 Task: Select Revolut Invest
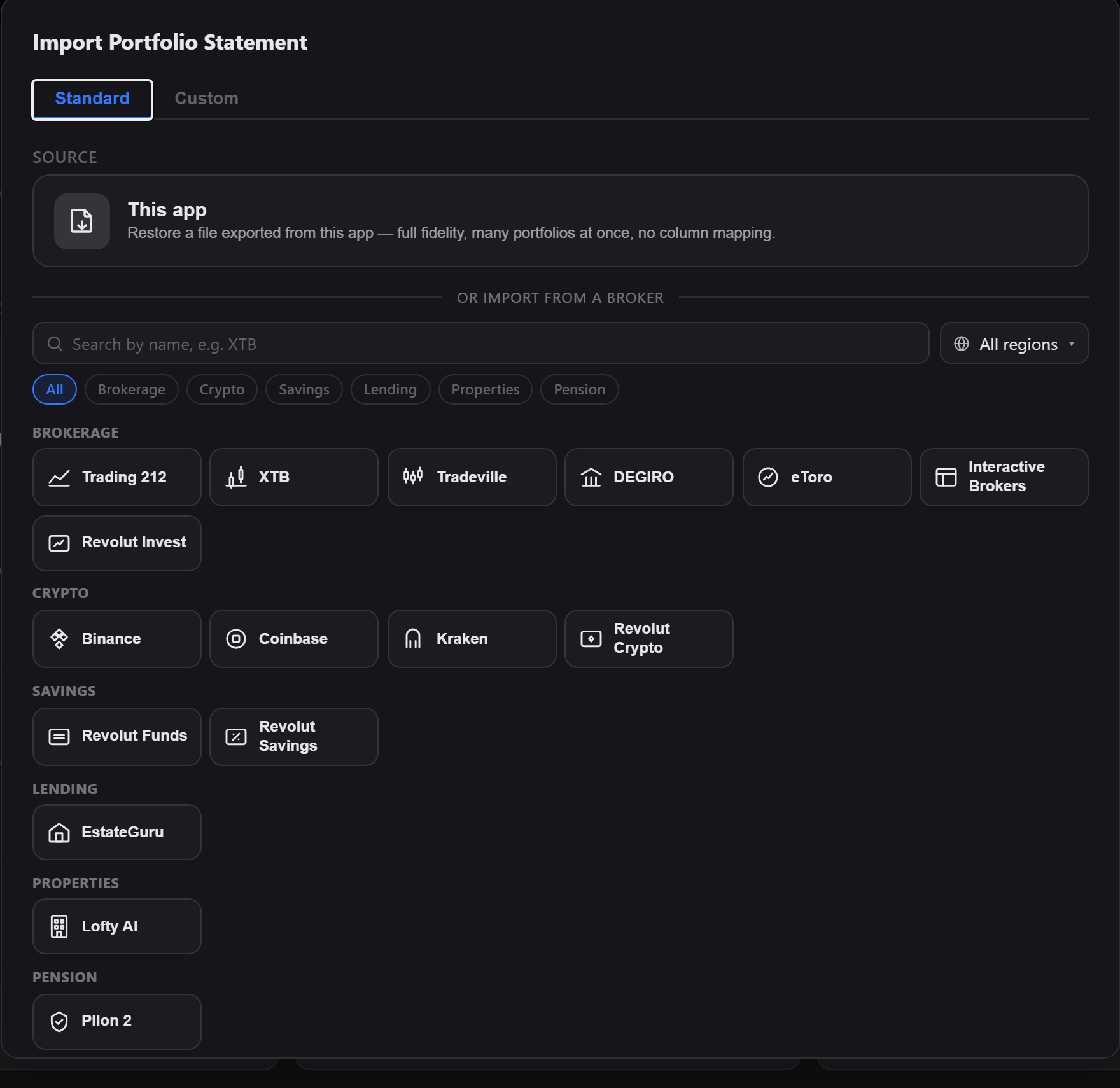pyautogui.click(x=117, y=543)
